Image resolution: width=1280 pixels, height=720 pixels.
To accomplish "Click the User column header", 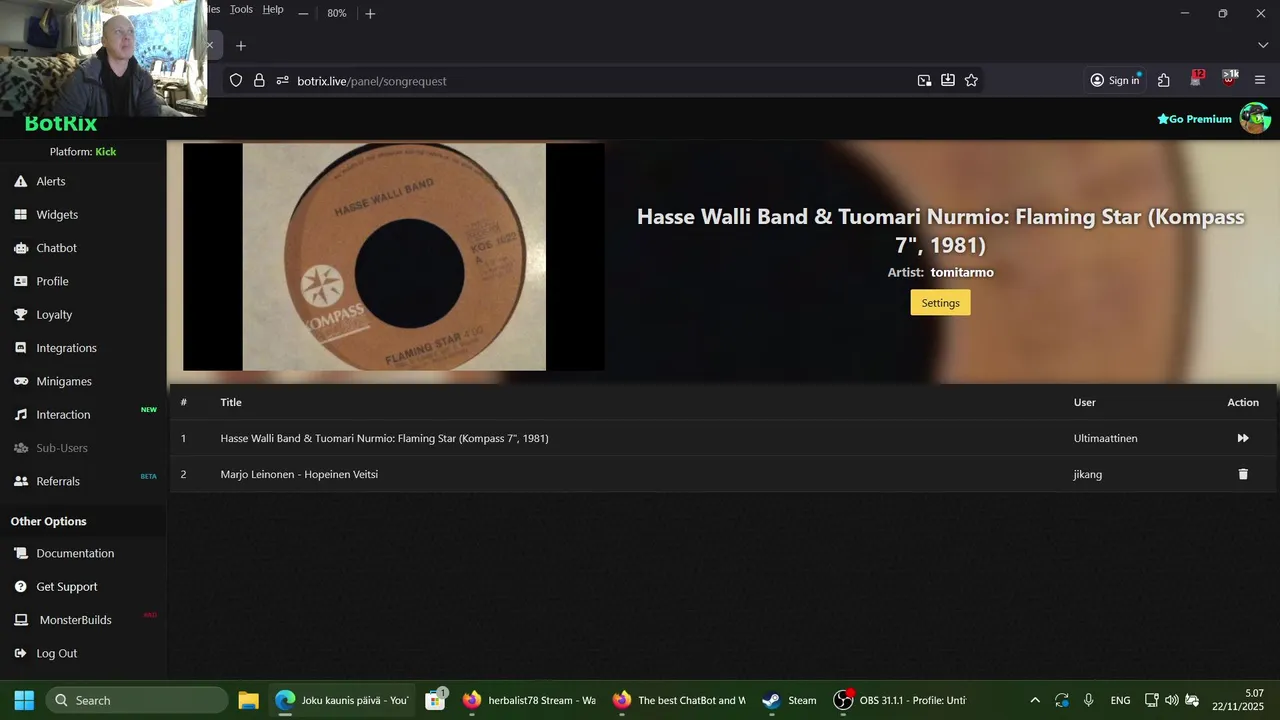I will coord(1084,402).
